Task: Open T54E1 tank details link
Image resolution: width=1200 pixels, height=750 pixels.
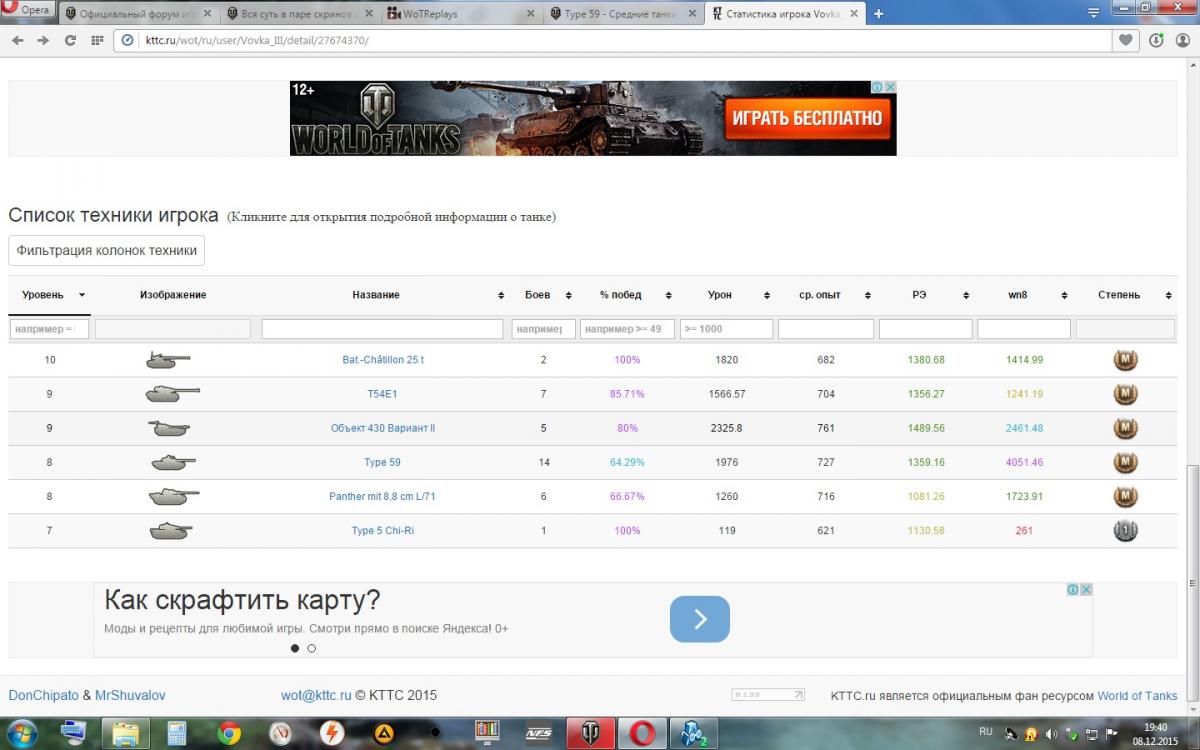Action: [383, 394]
